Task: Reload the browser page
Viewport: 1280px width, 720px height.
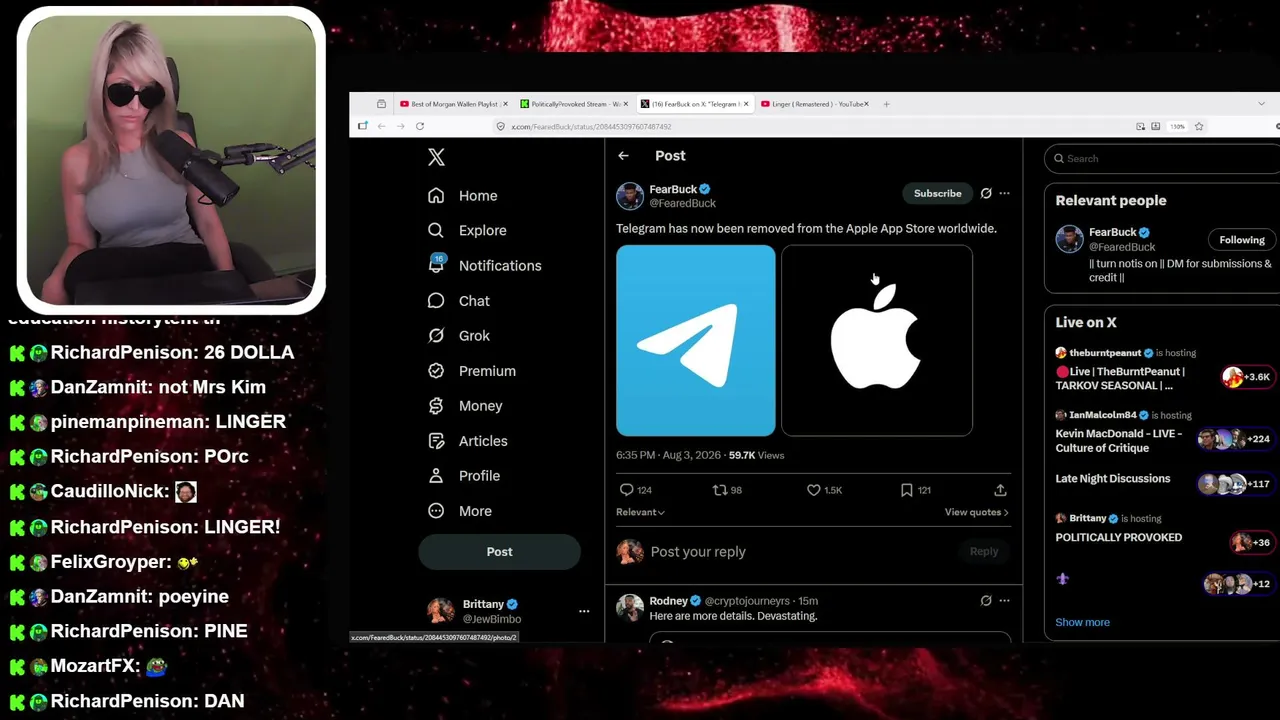Action: tap(420, 126)
